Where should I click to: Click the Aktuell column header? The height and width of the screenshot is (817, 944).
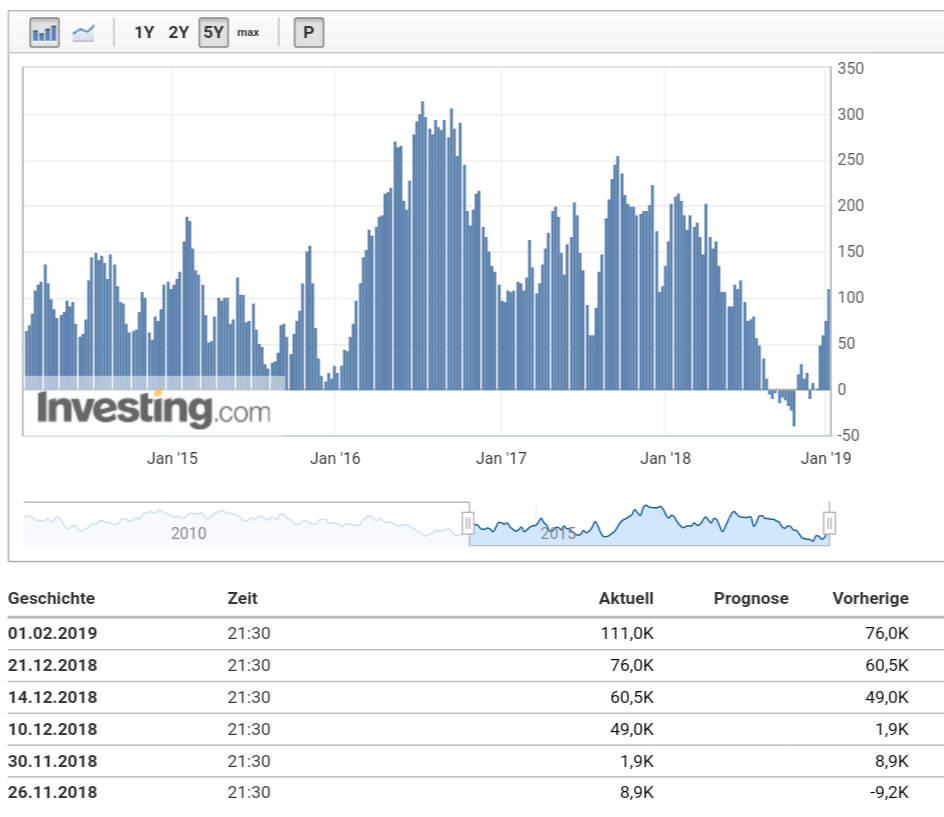tap(626, 599)
